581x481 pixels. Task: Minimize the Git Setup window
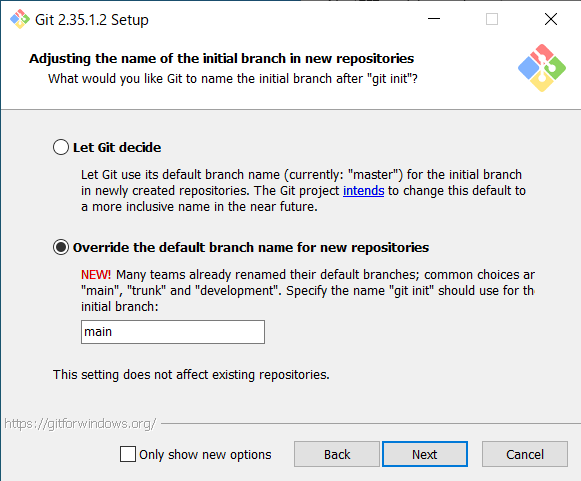pyautogui.click(x=434, y=19)
